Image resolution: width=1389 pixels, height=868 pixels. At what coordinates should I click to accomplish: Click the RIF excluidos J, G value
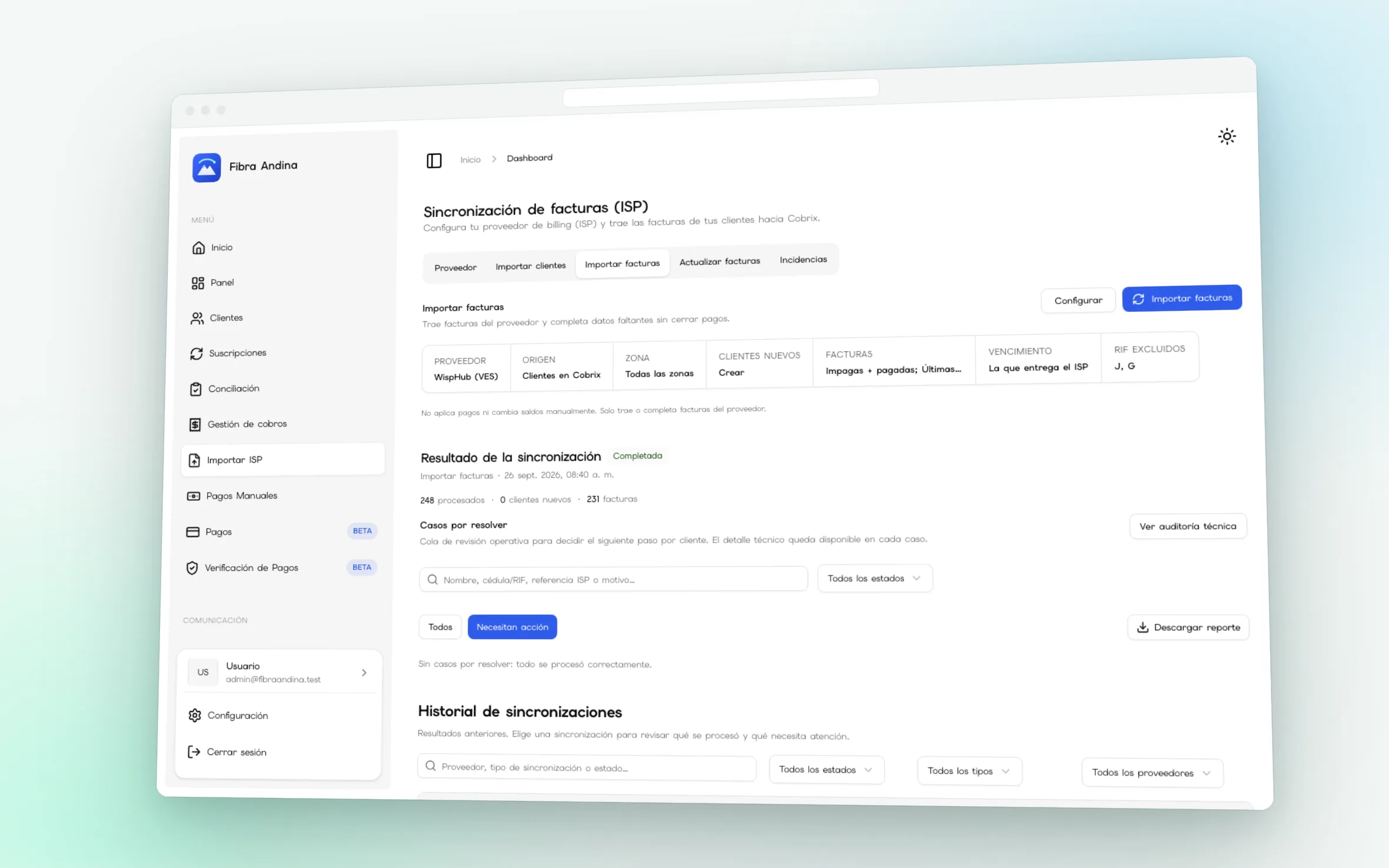click(x=1124, y=366)
